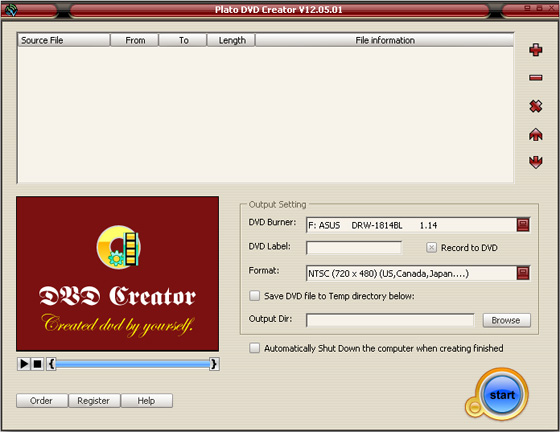Click the red minus remove file icon
This screenshot has height=432, width=560.
coord(535,77)
